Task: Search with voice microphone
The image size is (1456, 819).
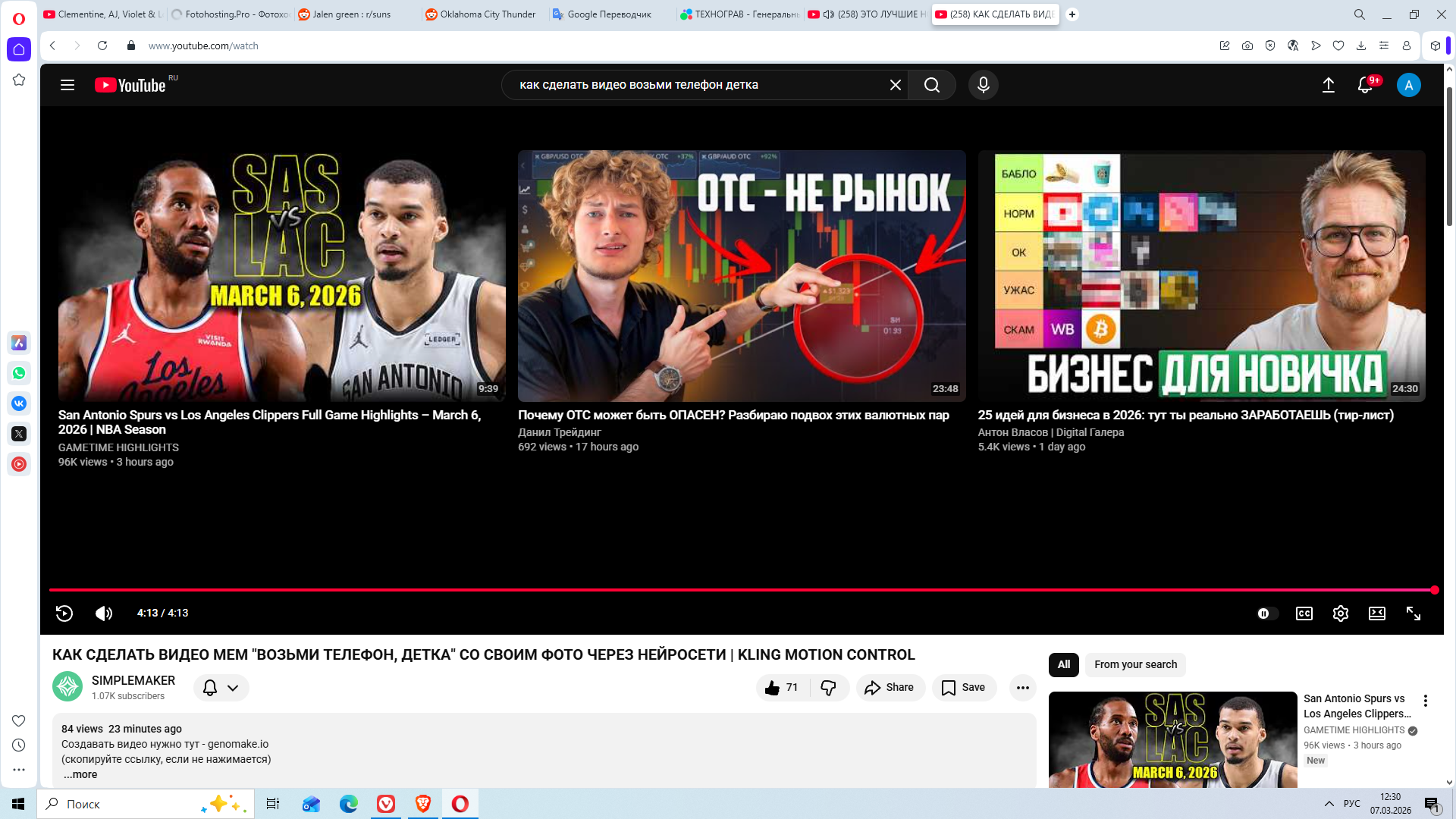Action: pos(983,85)
